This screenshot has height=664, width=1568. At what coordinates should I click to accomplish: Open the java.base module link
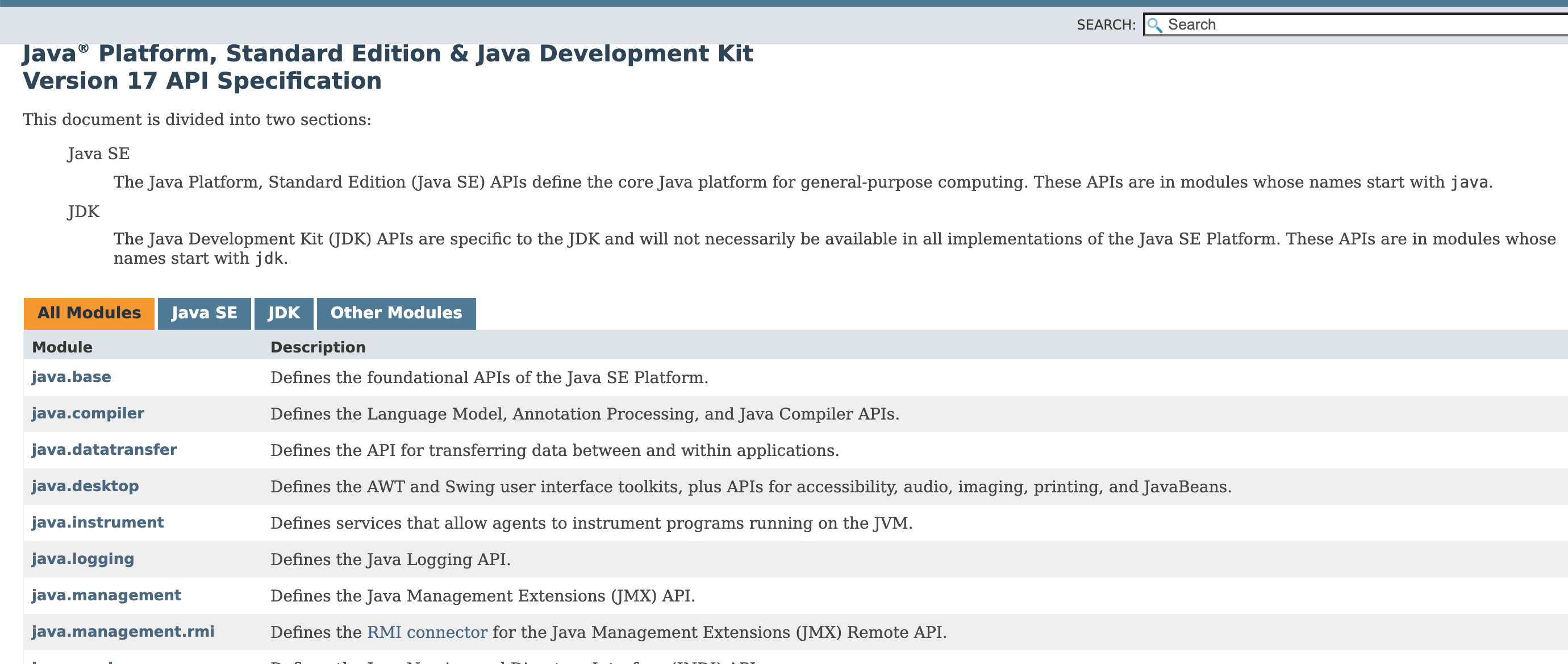click(71, 377)
